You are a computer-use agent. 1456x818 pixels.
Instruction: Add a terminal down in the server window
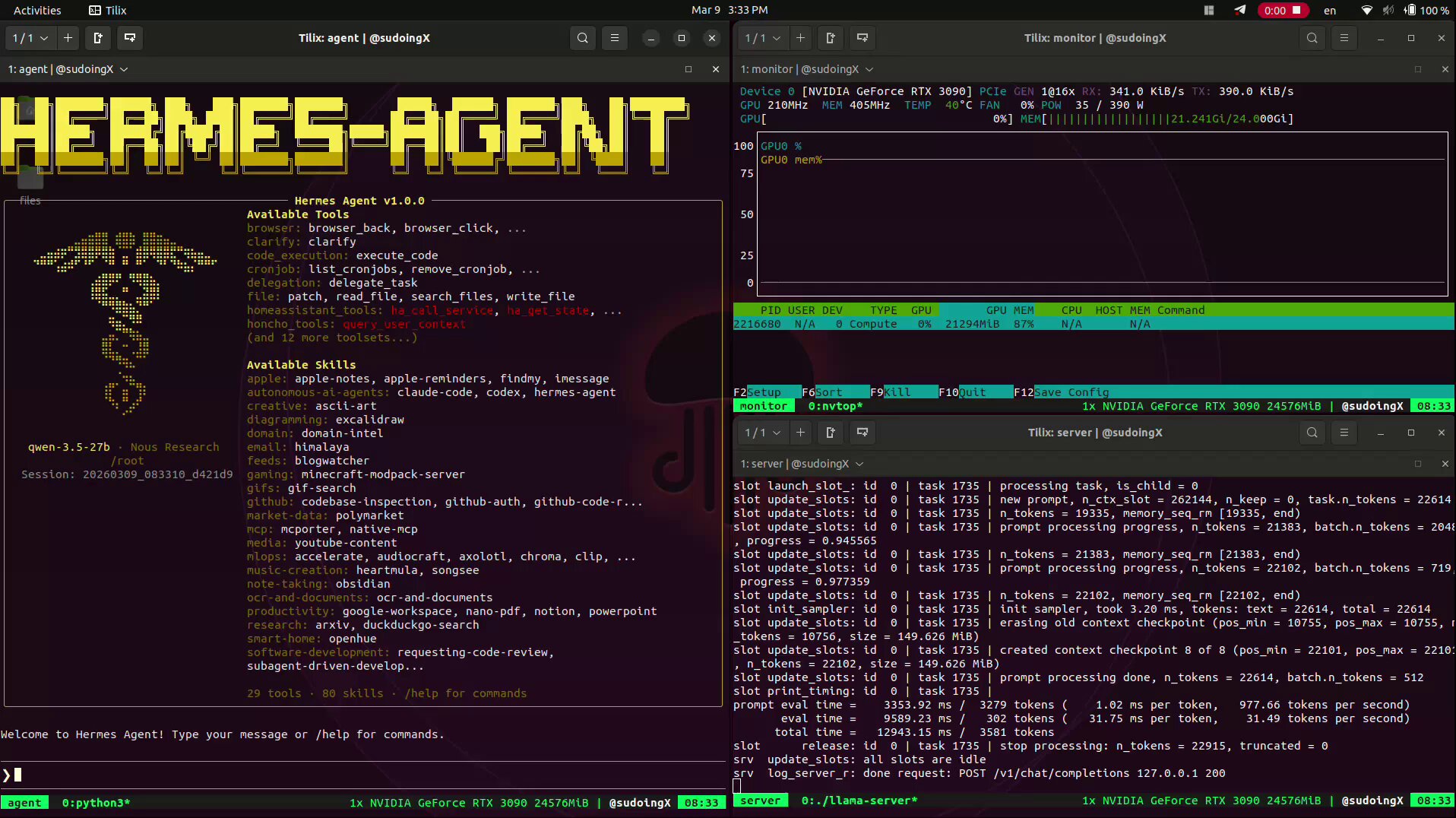(x=863, y=433)
